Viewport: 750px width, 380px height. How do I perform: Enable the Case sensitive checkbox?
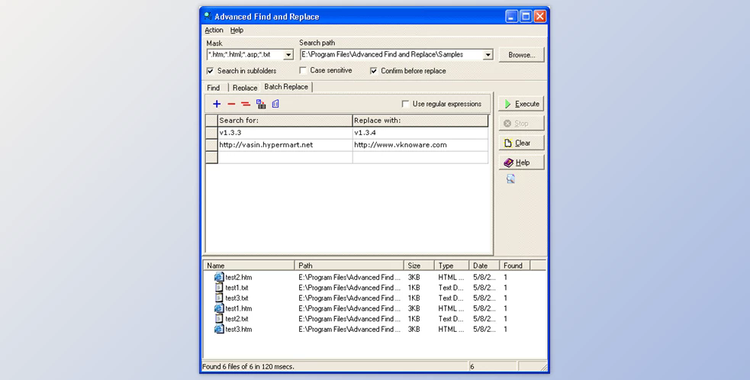(x=303, y=70)
